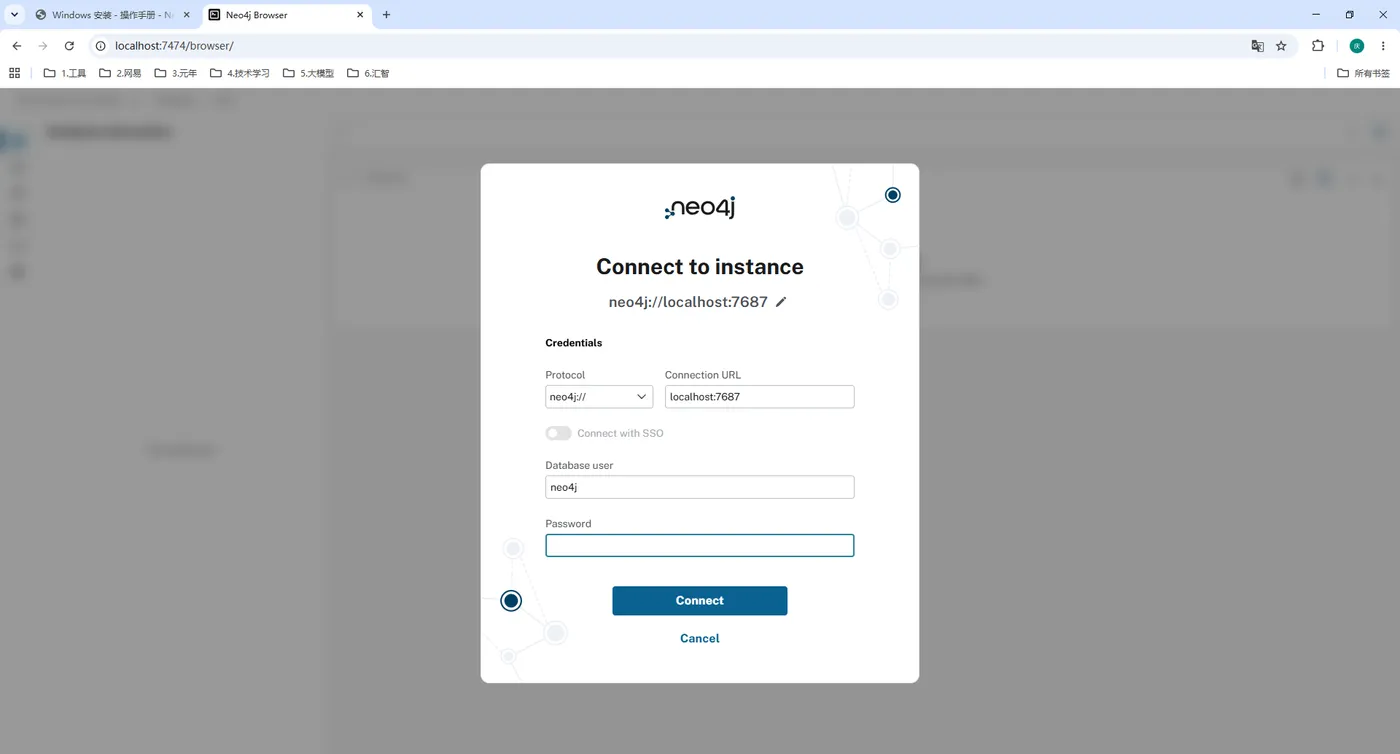
Task: Open the Protocol dropdown showing neo4j://
Action: [599, 397]
